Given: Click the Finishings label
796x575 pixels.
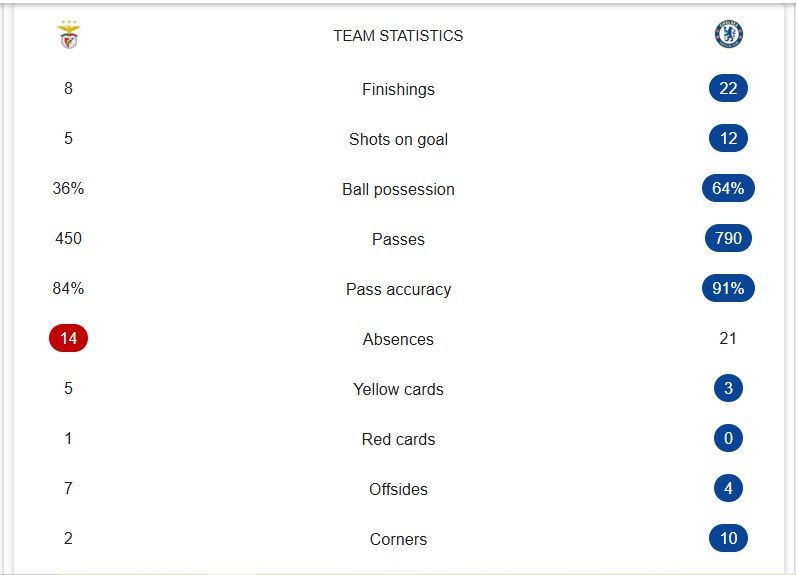Looking at the screenshot, I should point(398,89).
